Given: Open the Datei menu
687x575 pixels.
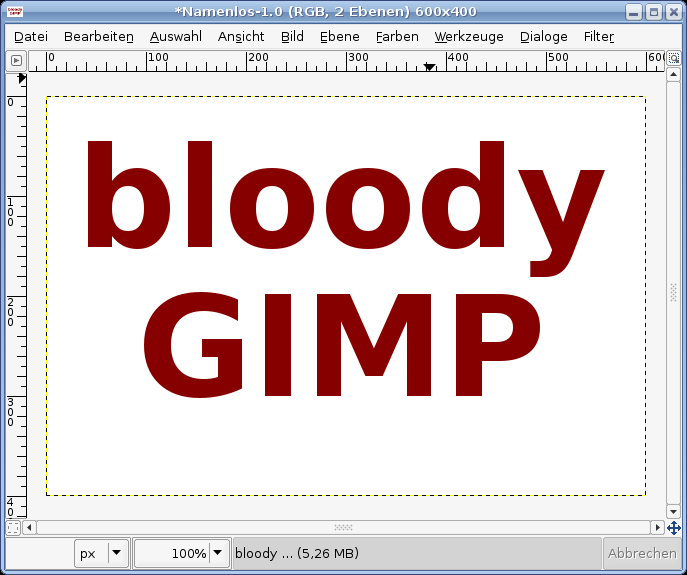Looking at the screenshot, I should (31, 37).
